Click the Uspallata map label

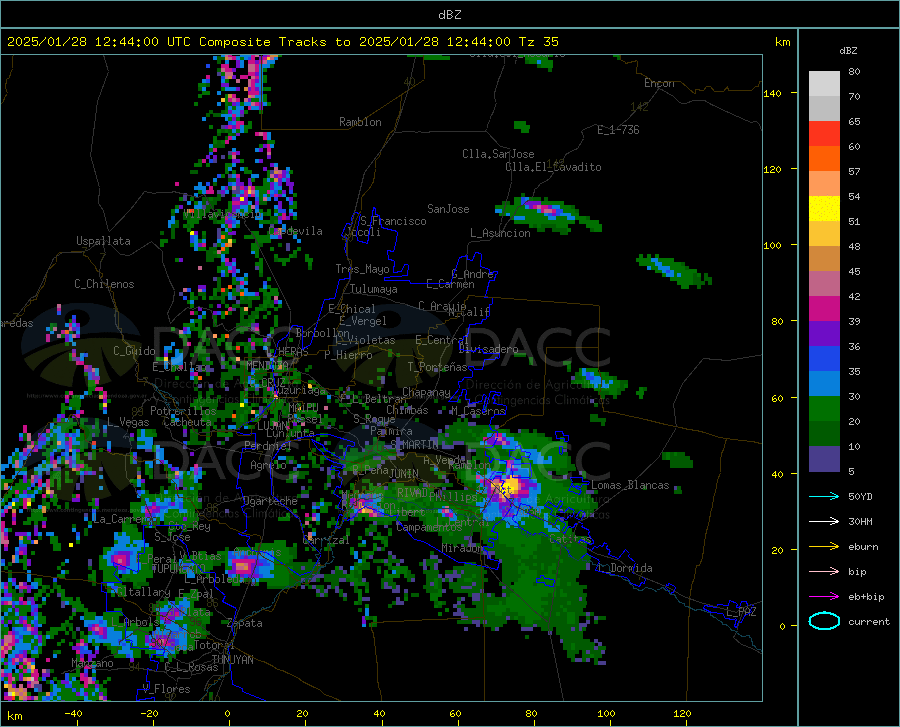[103, 241]
